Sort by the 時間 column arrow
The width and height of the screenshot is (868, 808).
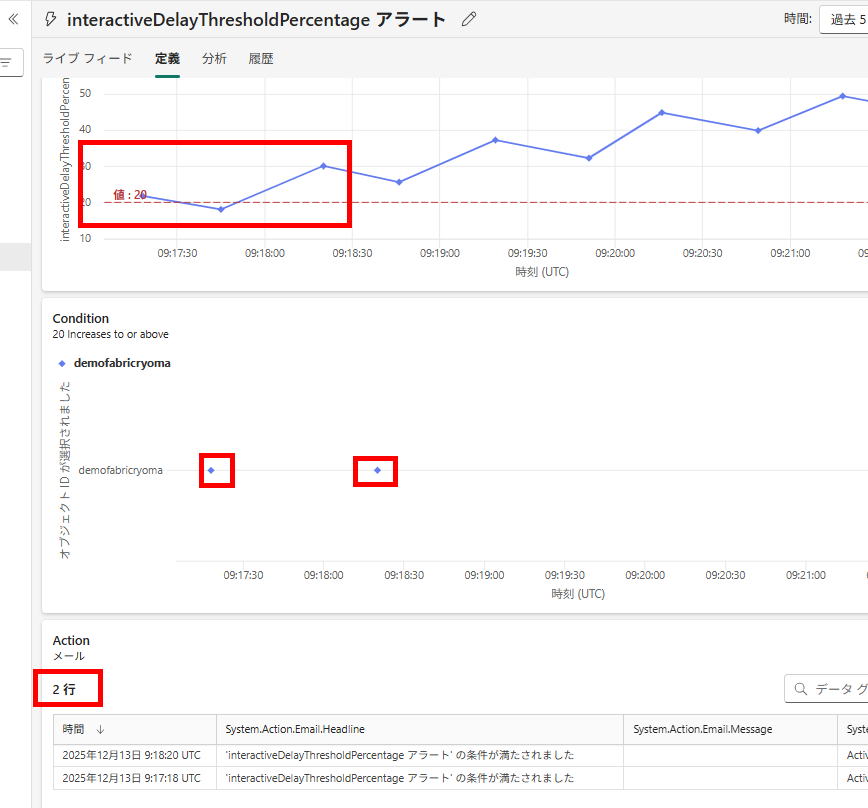click(x=100, y=729)
